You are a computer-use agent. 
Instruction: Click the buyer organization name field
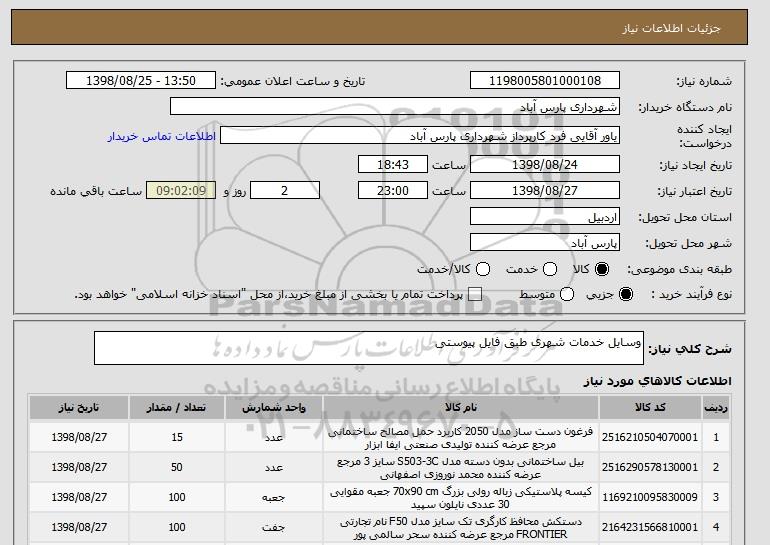(395, 107)
